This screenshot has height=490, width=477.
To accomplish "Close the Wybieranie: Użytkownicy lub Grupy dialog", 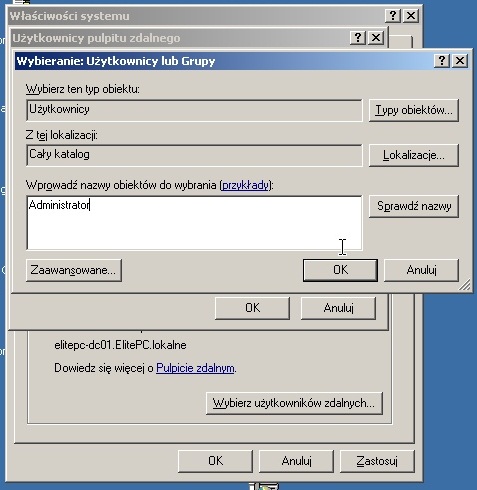I will [460, 61].
